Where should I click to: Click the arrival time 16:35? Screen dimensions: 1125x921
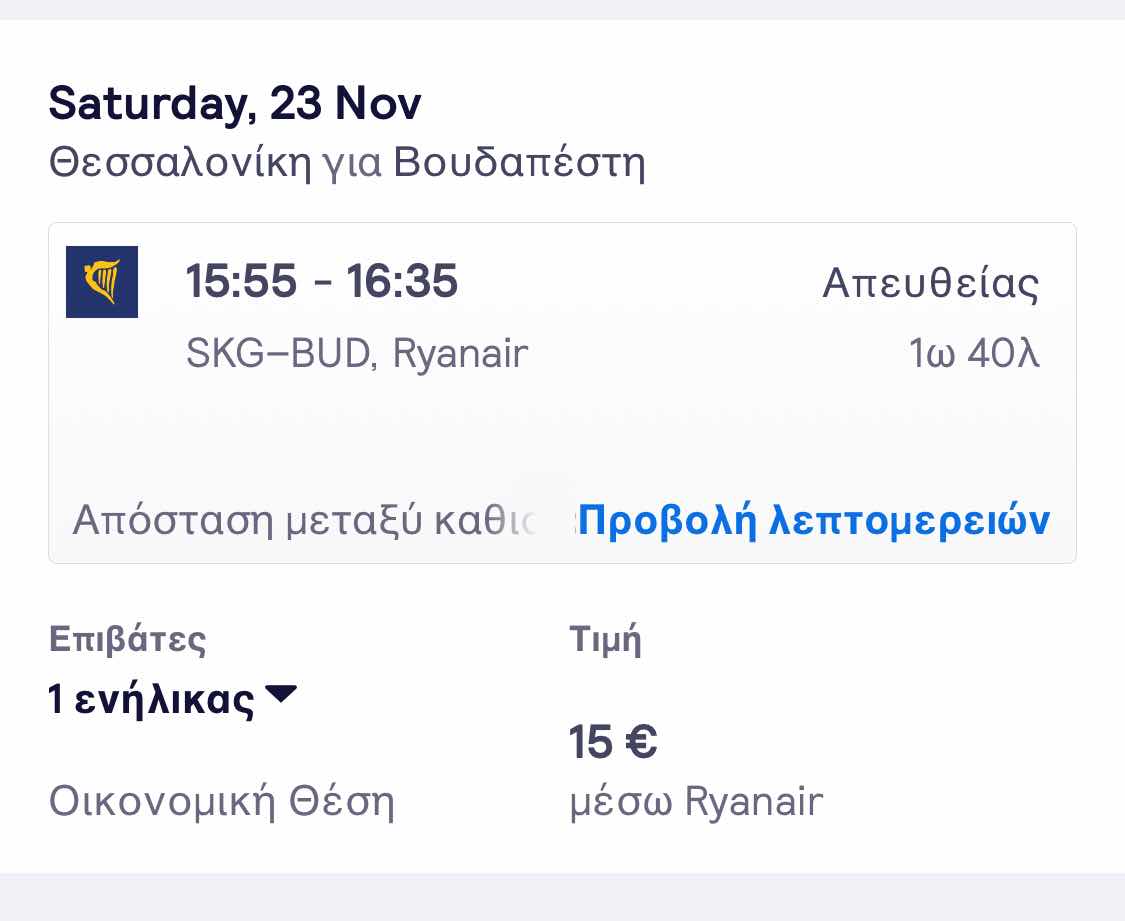tap(402, 281)
